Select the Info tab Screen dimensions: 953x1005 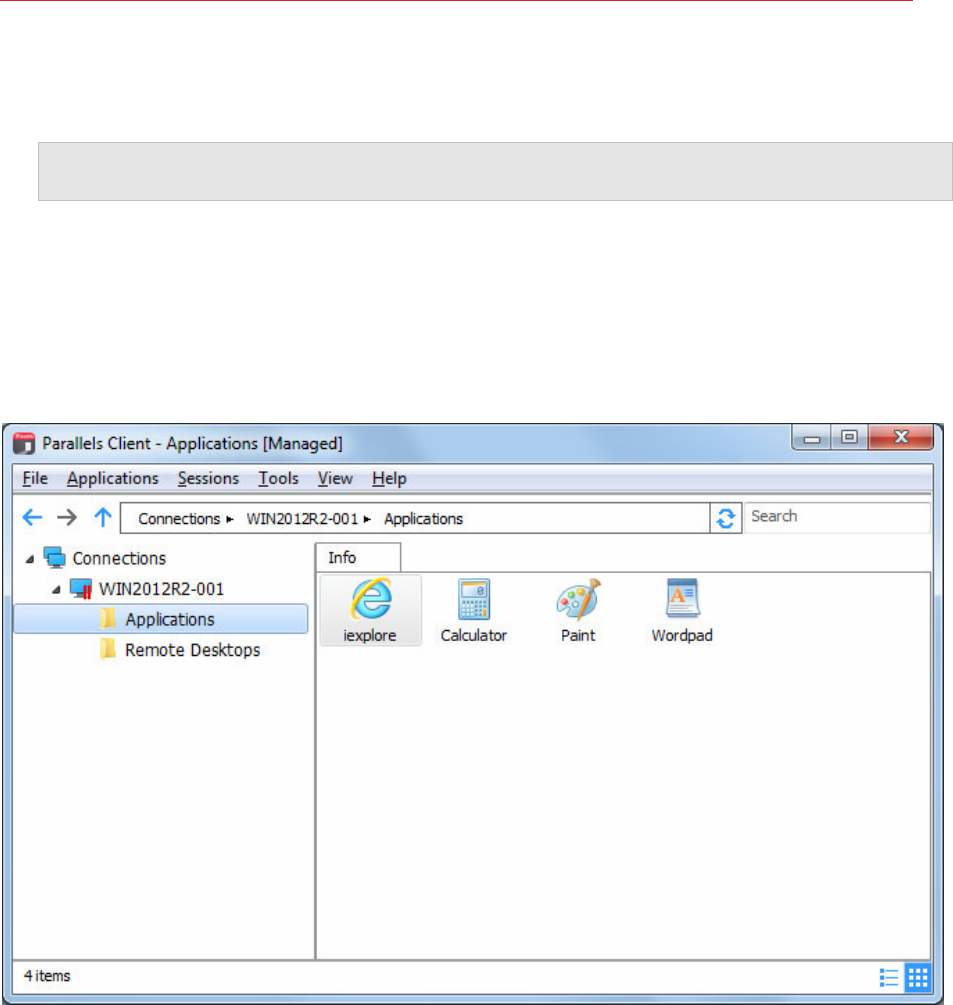(358, 558)
